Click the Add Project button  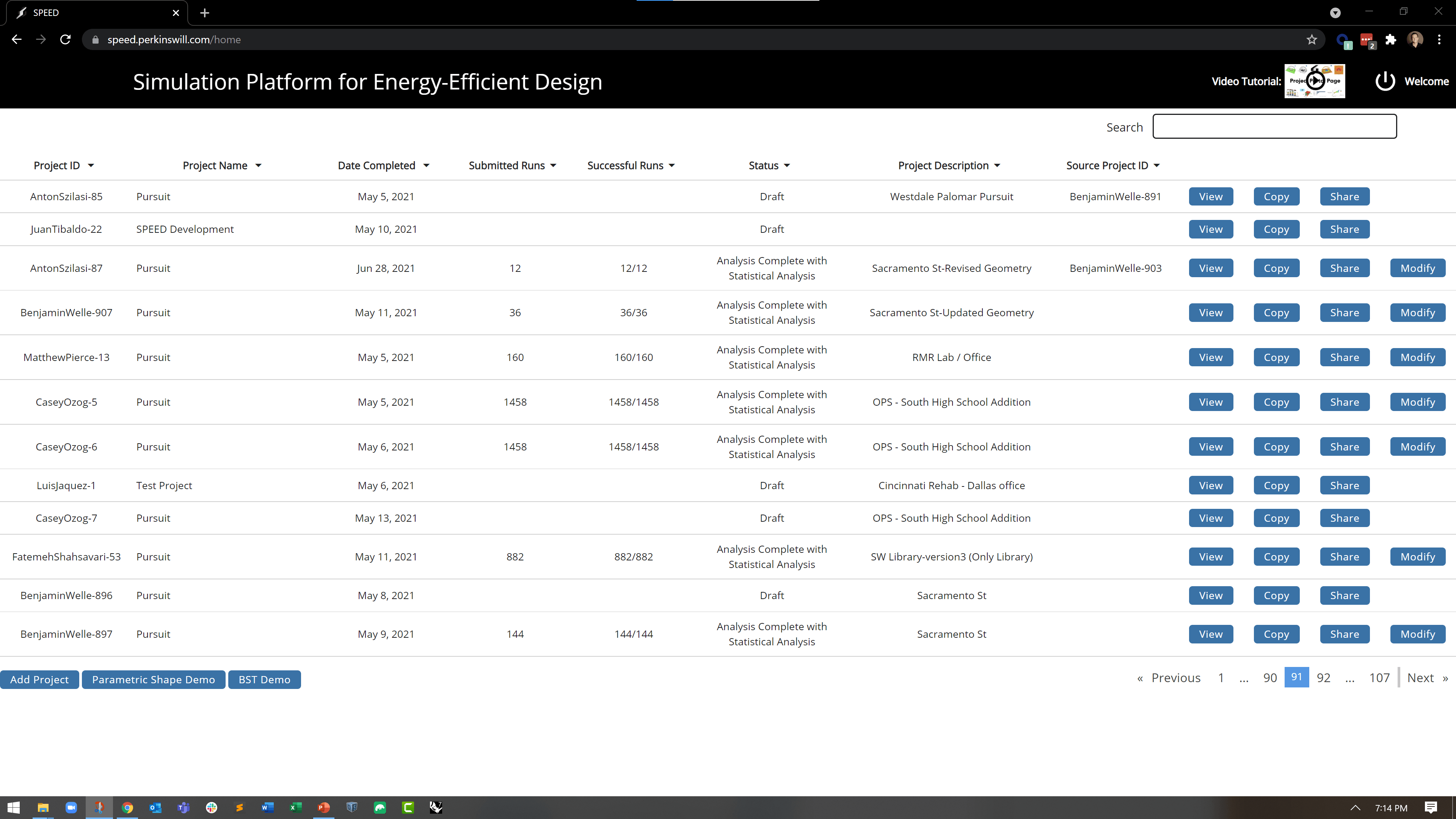pos(39,679)
